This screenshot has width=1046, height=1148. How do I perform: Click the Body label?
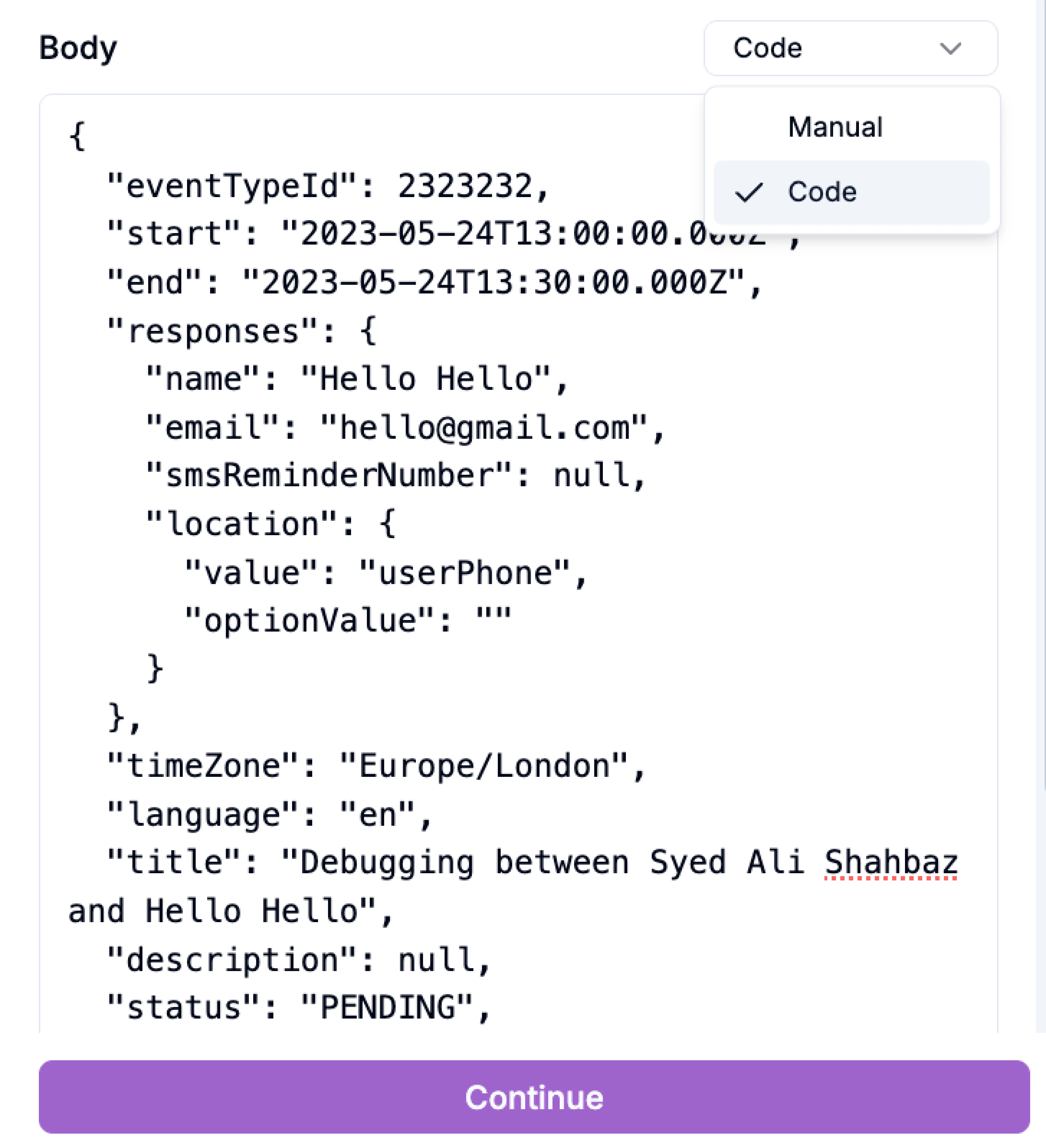point(77,49)
